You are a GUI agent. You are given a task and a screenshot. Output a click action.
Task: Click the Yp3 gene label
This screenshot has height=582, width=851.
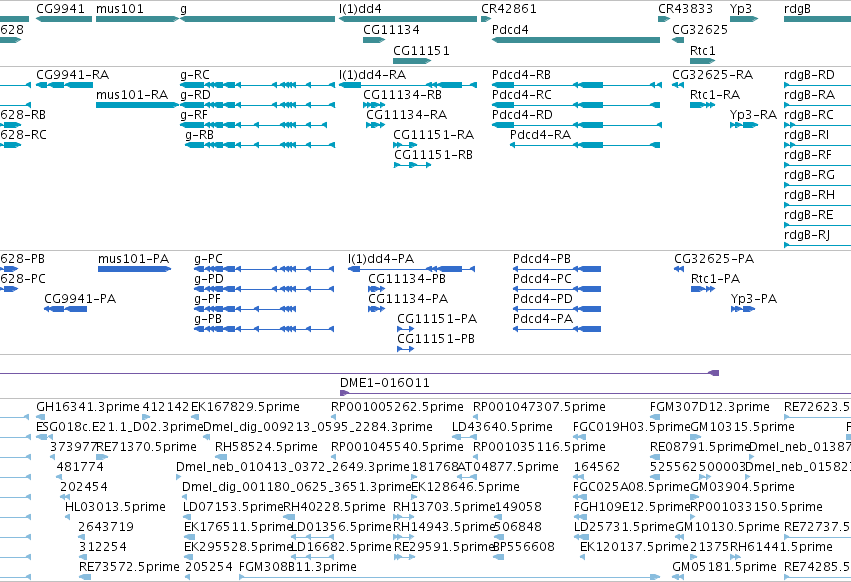point(741,9)
